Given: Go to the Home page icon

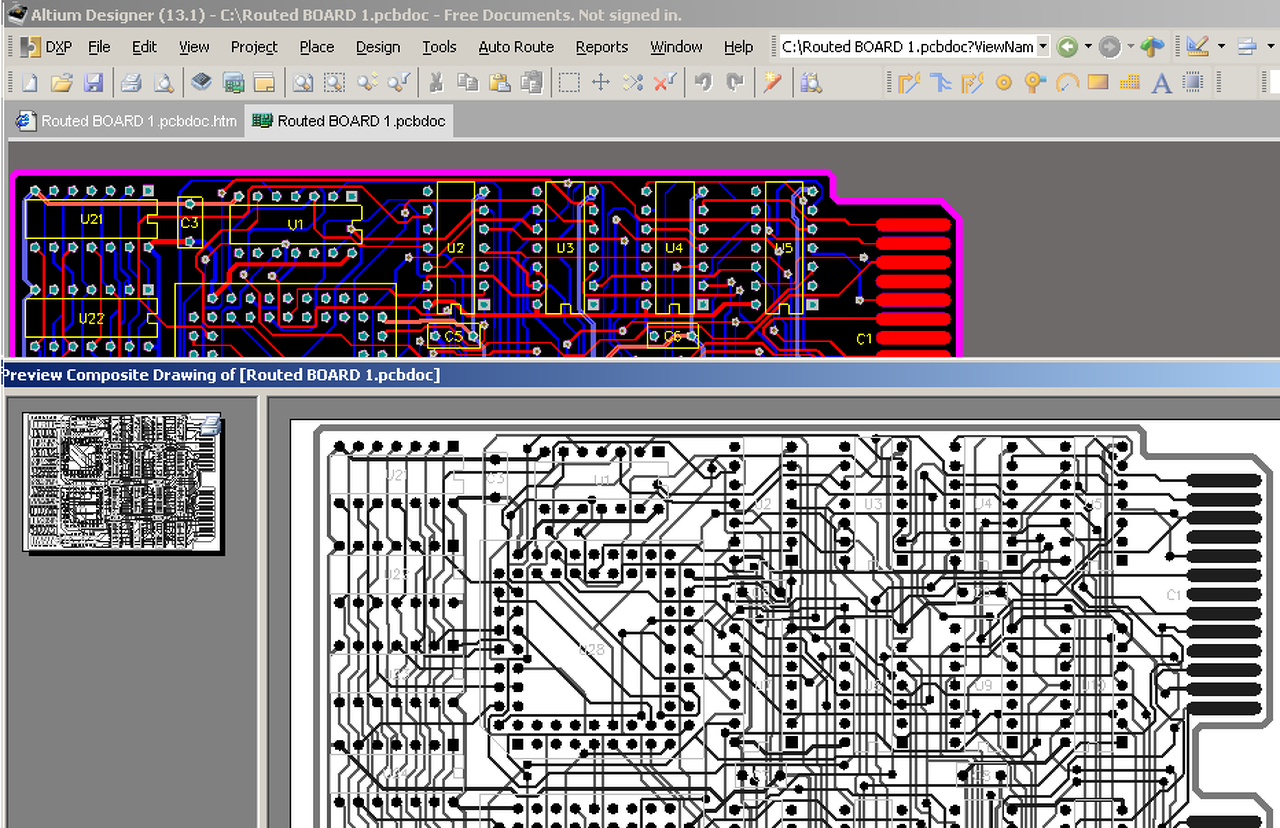Looking at the screenshot, I should pos(1153,46).
